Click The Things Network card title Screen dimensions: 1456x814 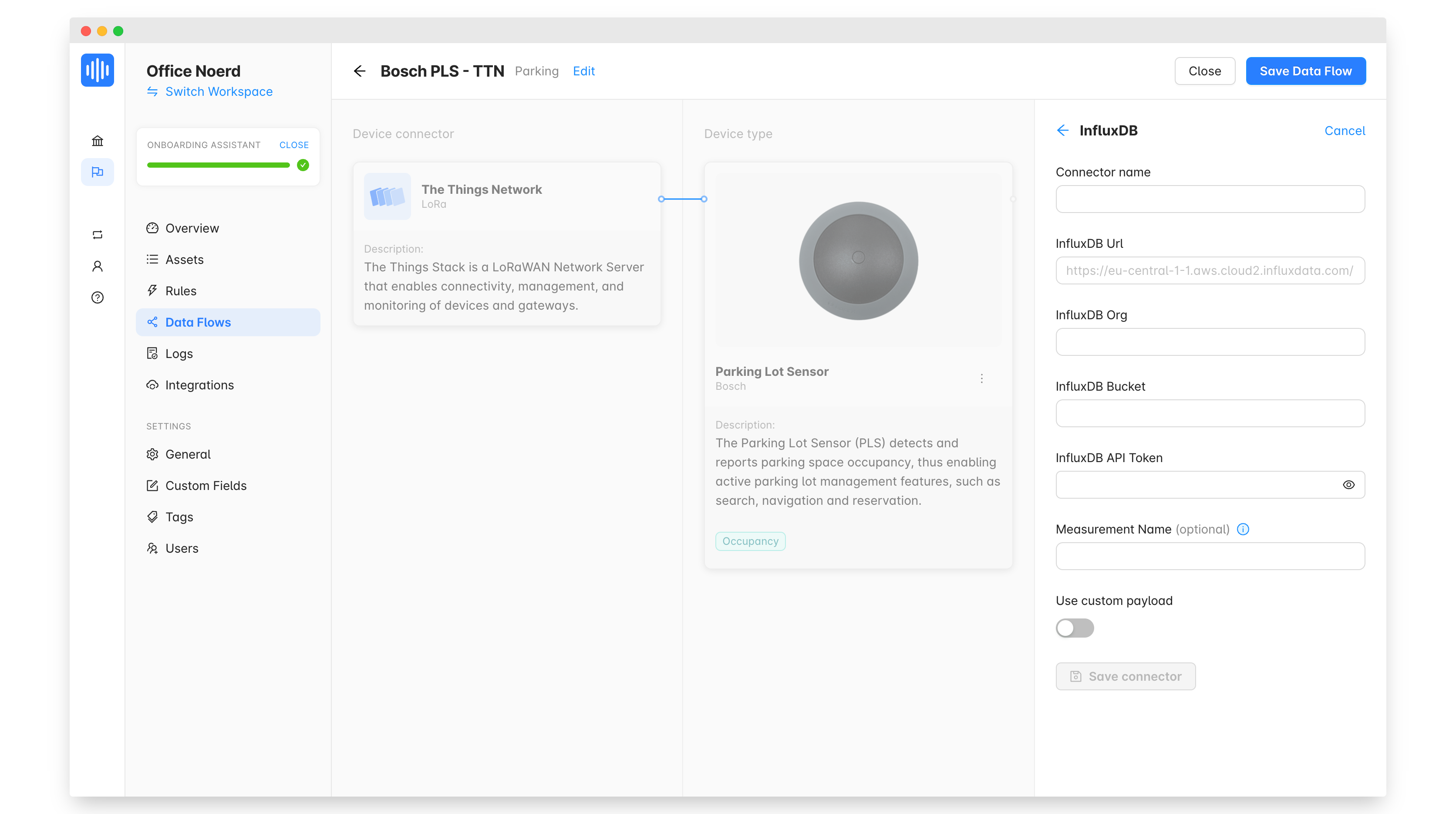[x=482, y=189]
